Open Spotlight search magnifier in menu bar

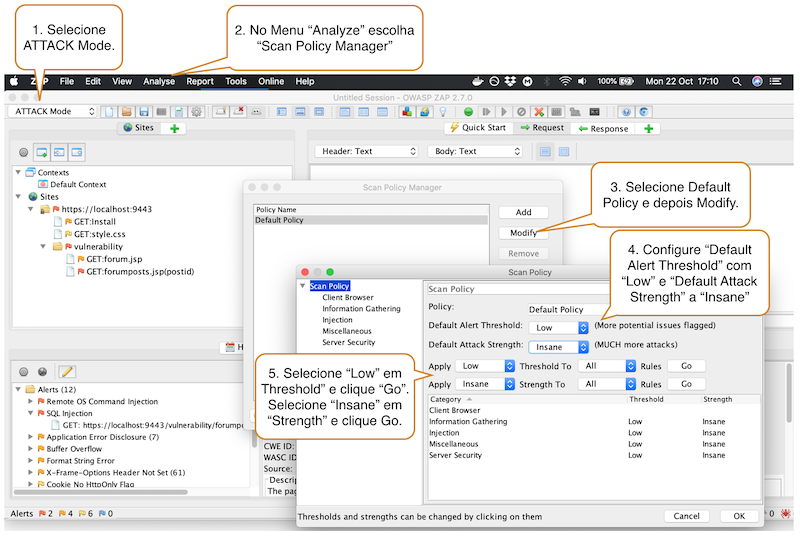point(736,82)
